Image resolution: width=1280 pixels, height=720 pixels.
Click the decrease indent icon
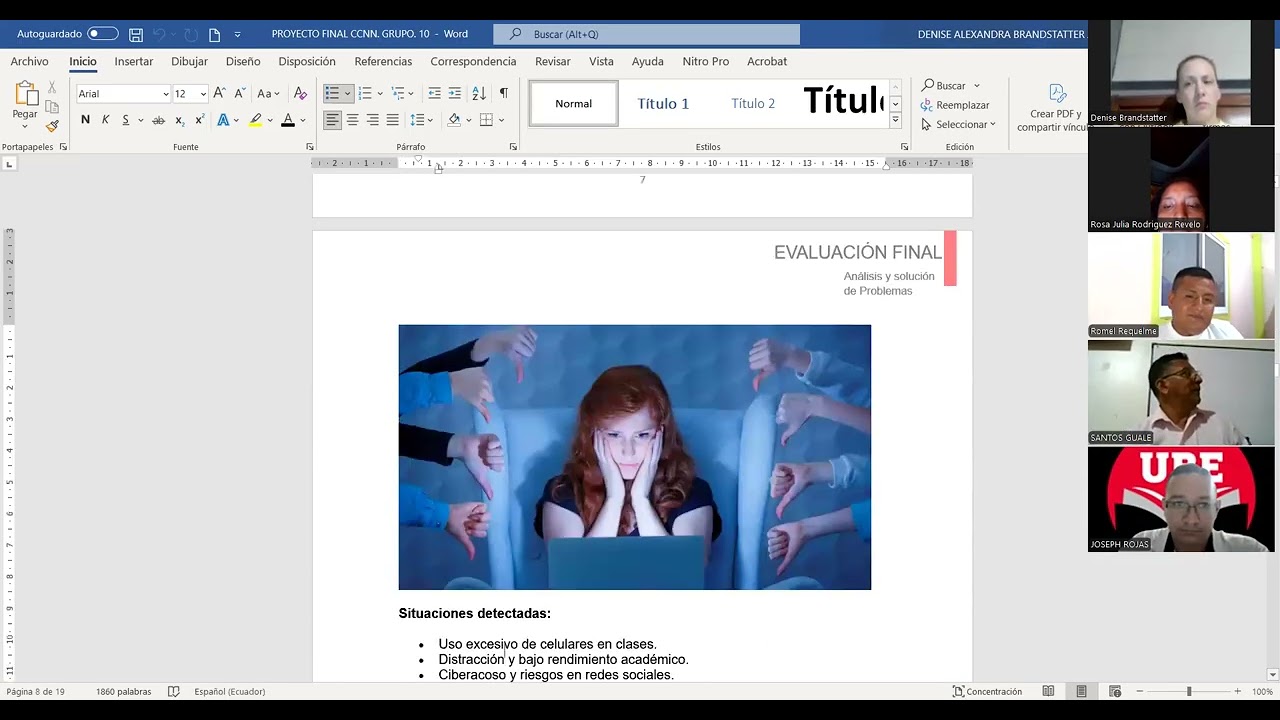(434, 93)
